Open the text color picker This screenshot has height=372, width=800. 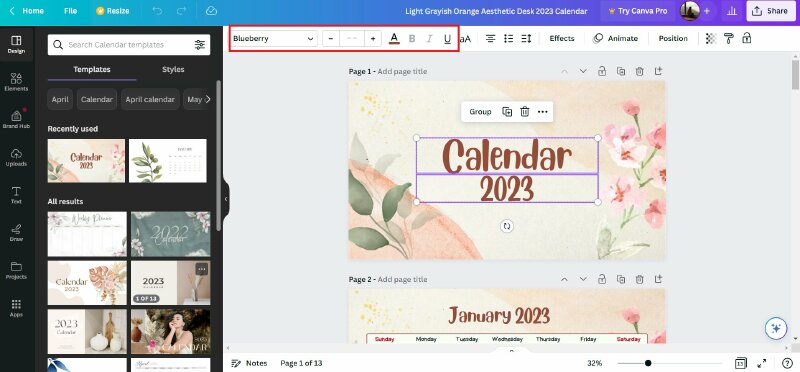394,39
